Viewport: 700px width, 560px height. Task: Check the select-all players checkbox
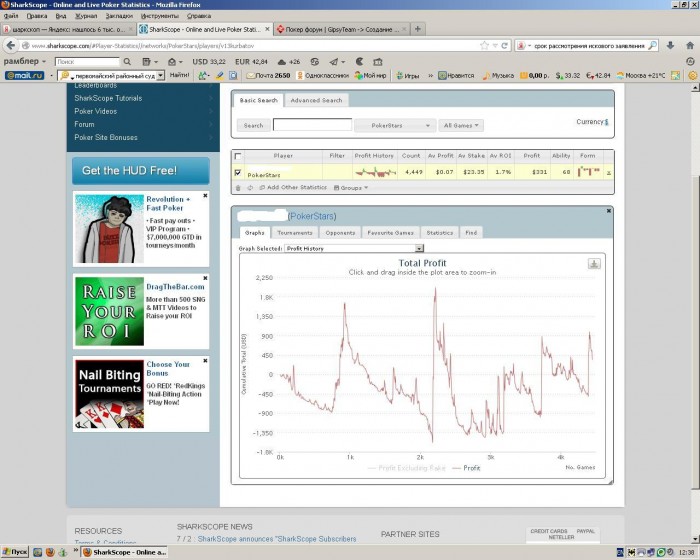coord(238,156)
